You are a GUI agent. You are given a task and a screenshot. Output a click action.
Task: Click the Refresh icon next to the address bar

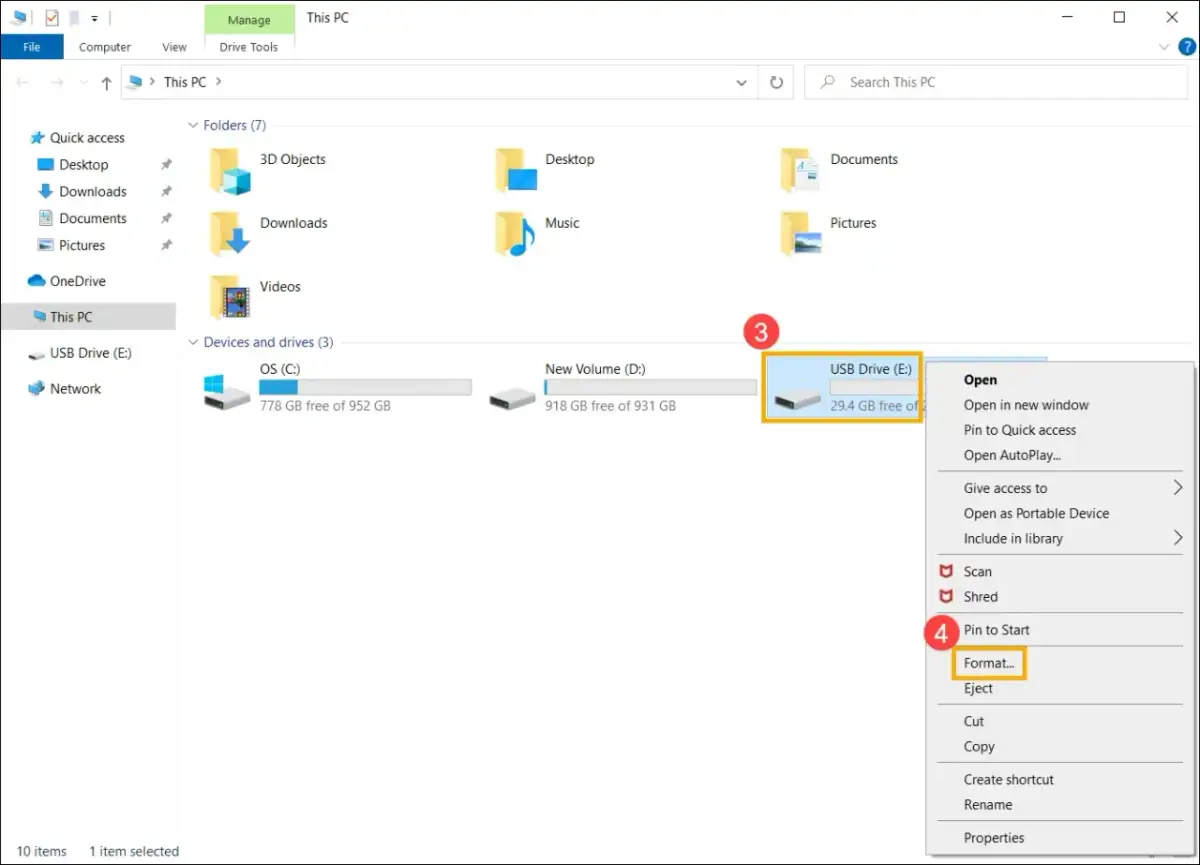click(x=776, y=82)
